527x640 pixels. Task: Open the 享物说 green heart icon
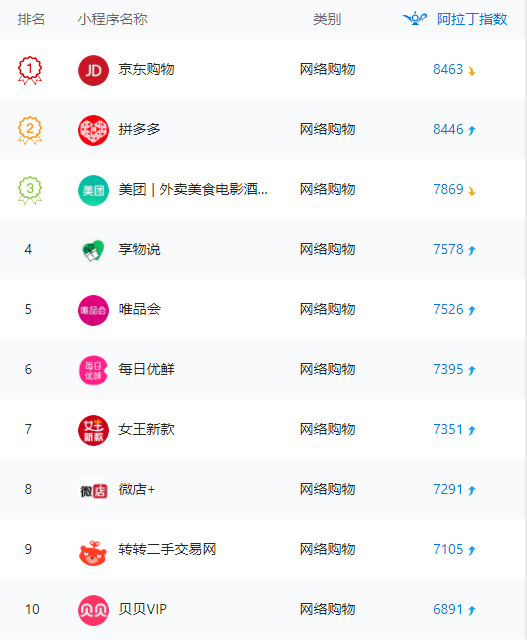click(93, 250)
